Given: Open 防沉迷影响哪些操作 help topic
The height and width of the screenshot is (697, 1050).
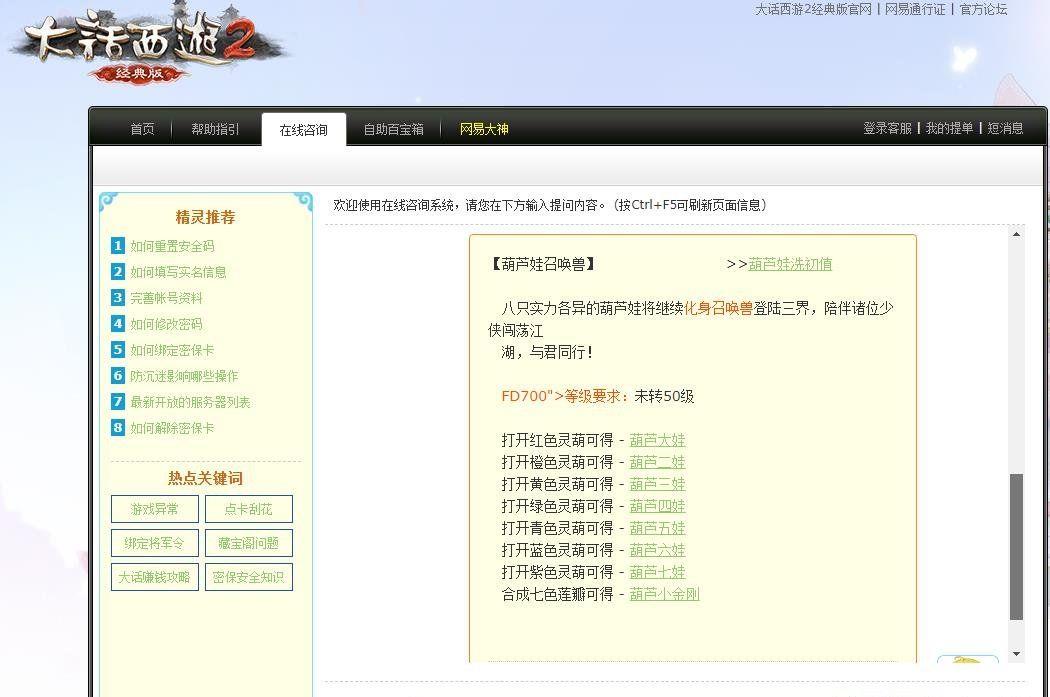Looking at the screenshot, I should [184, 376].
